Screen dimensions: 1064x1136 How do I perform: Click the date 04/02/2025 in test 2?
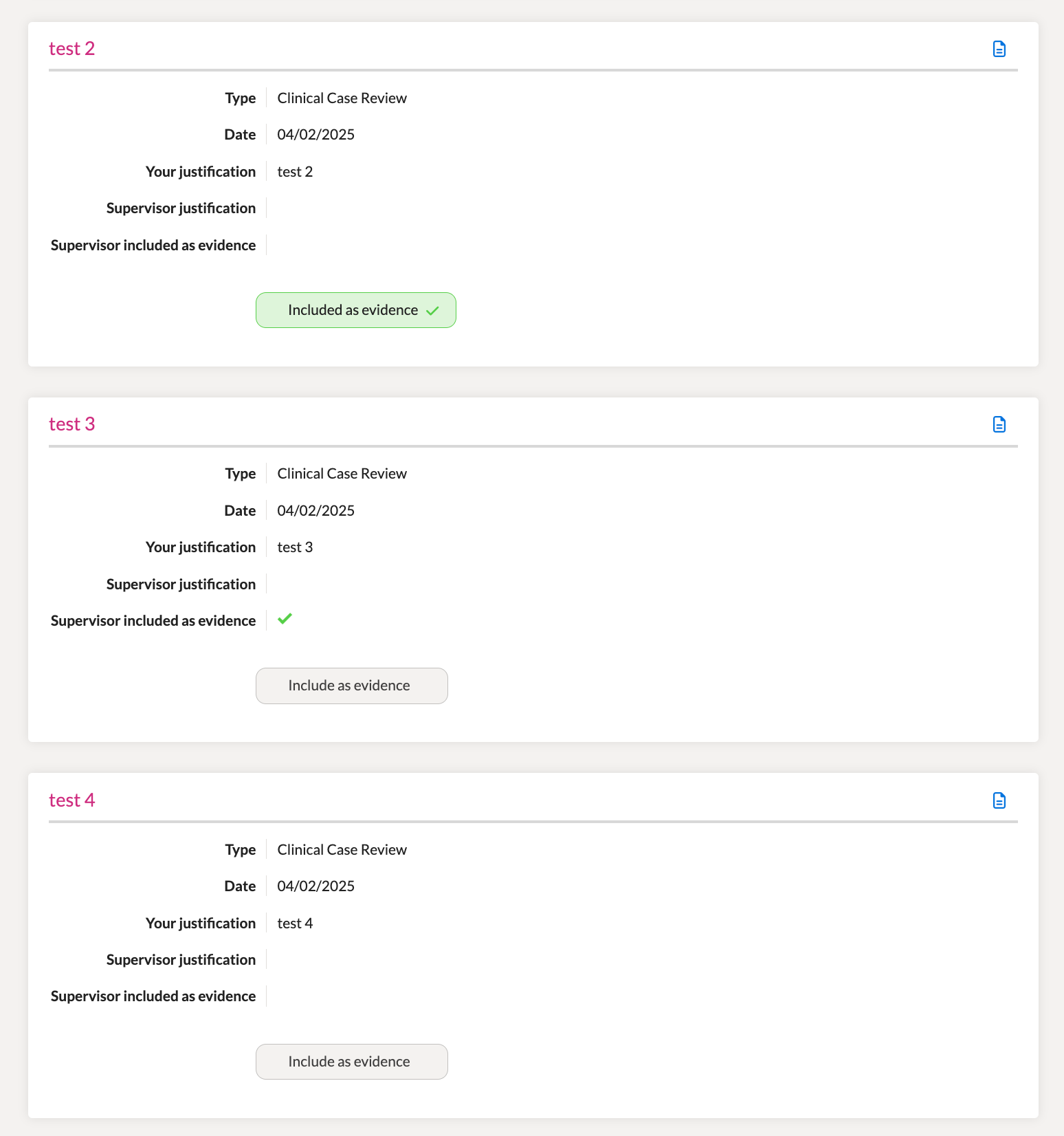pyautogui.click(x=316, y=135)
